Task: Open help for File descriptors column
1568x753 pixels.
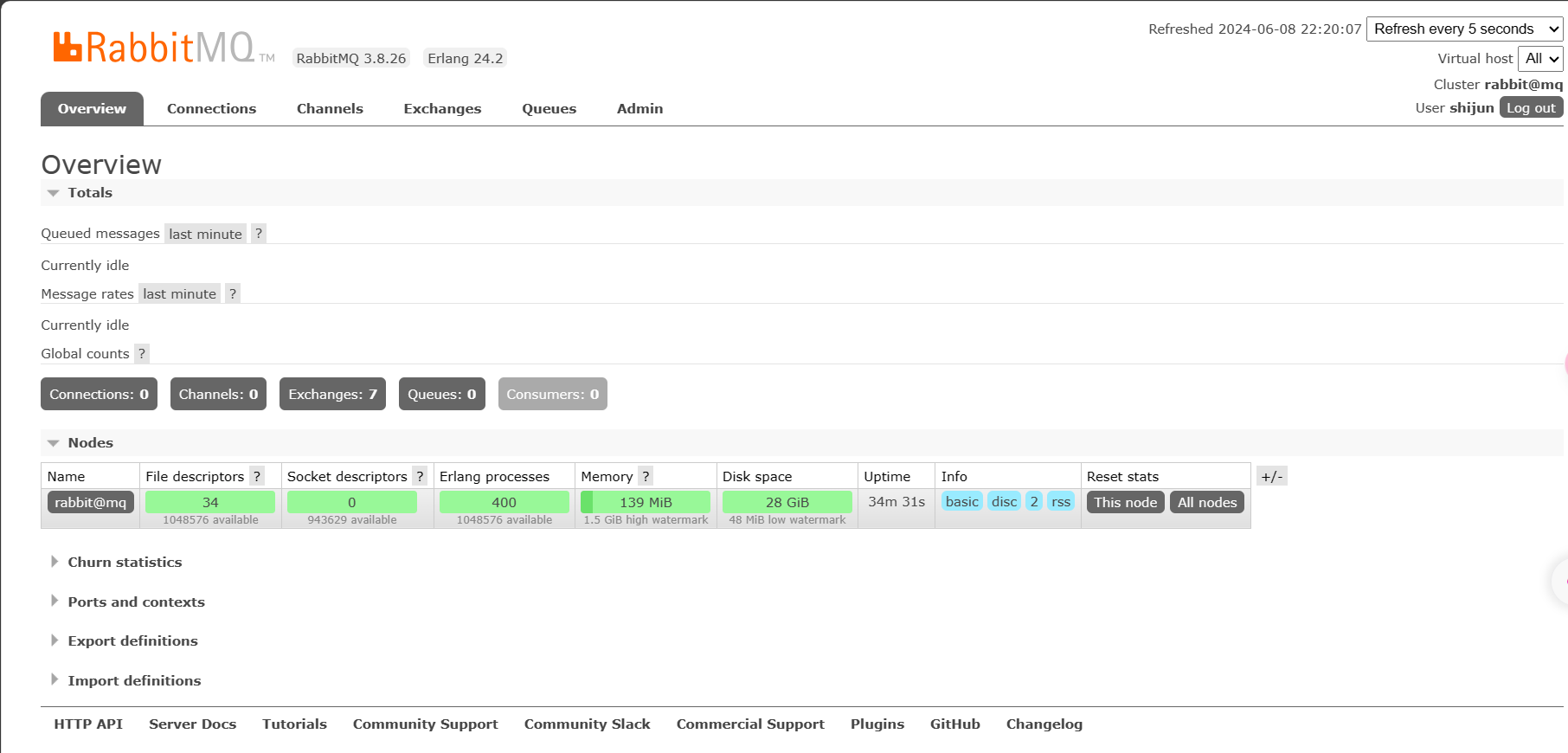Action: point(257,476)
